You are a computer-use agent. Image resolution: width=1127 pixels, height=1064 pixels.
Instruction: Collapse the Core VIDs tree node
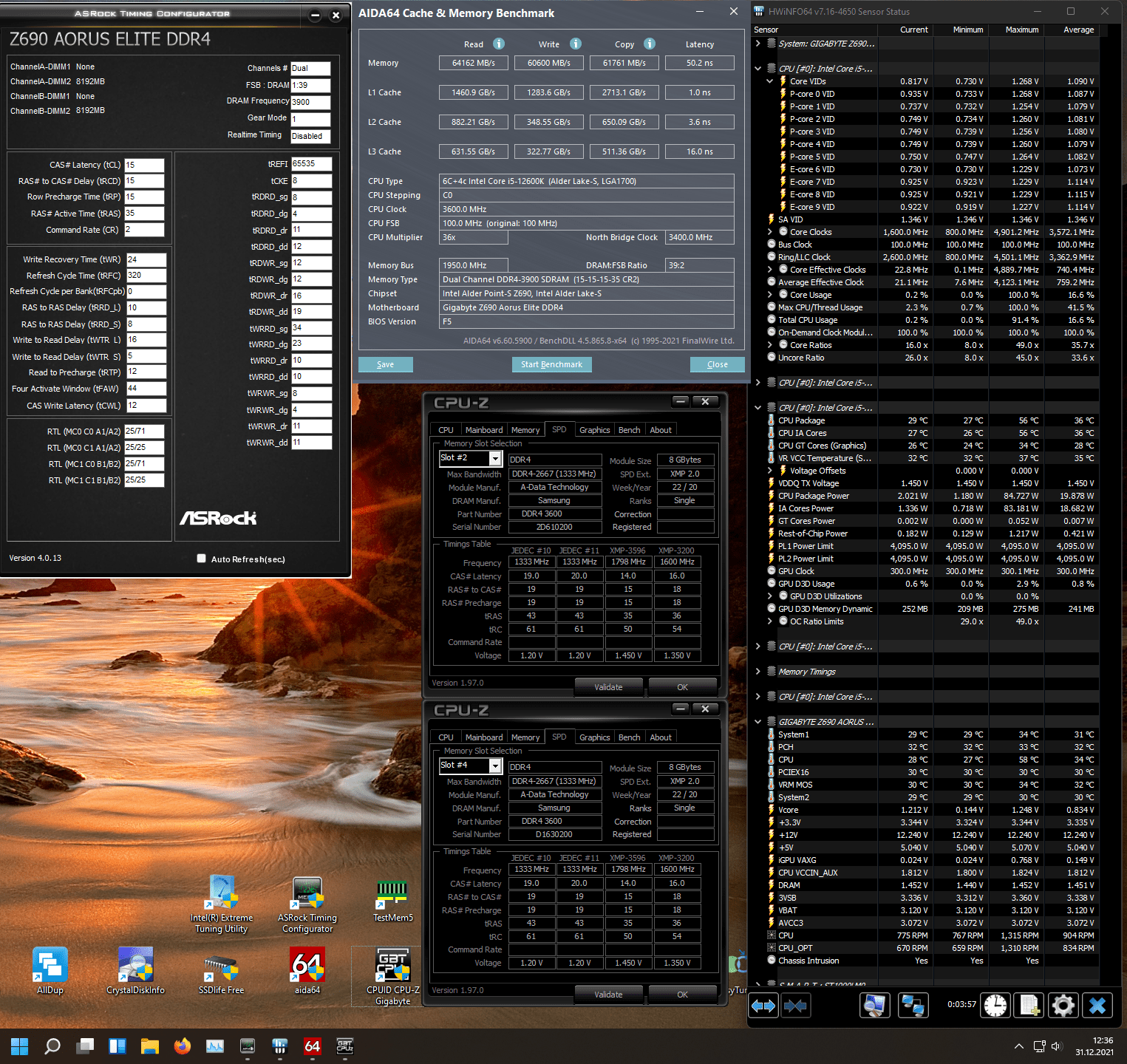[770, 81]
